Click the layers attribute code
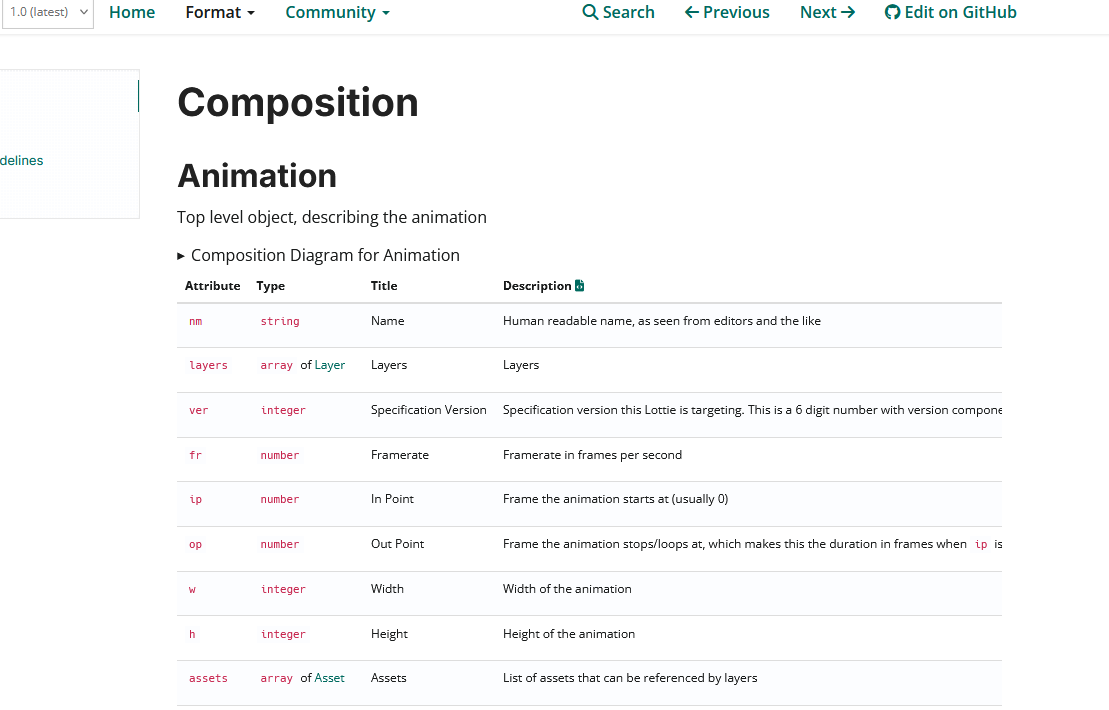The height and width of the screenshot is (710, 1109). [208, 365]
